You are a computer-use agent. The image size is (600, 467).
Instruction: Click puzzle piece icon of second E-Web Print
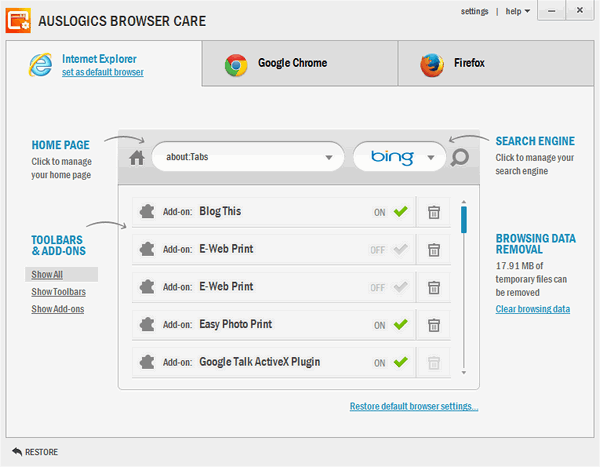click(x=147, y=286)
